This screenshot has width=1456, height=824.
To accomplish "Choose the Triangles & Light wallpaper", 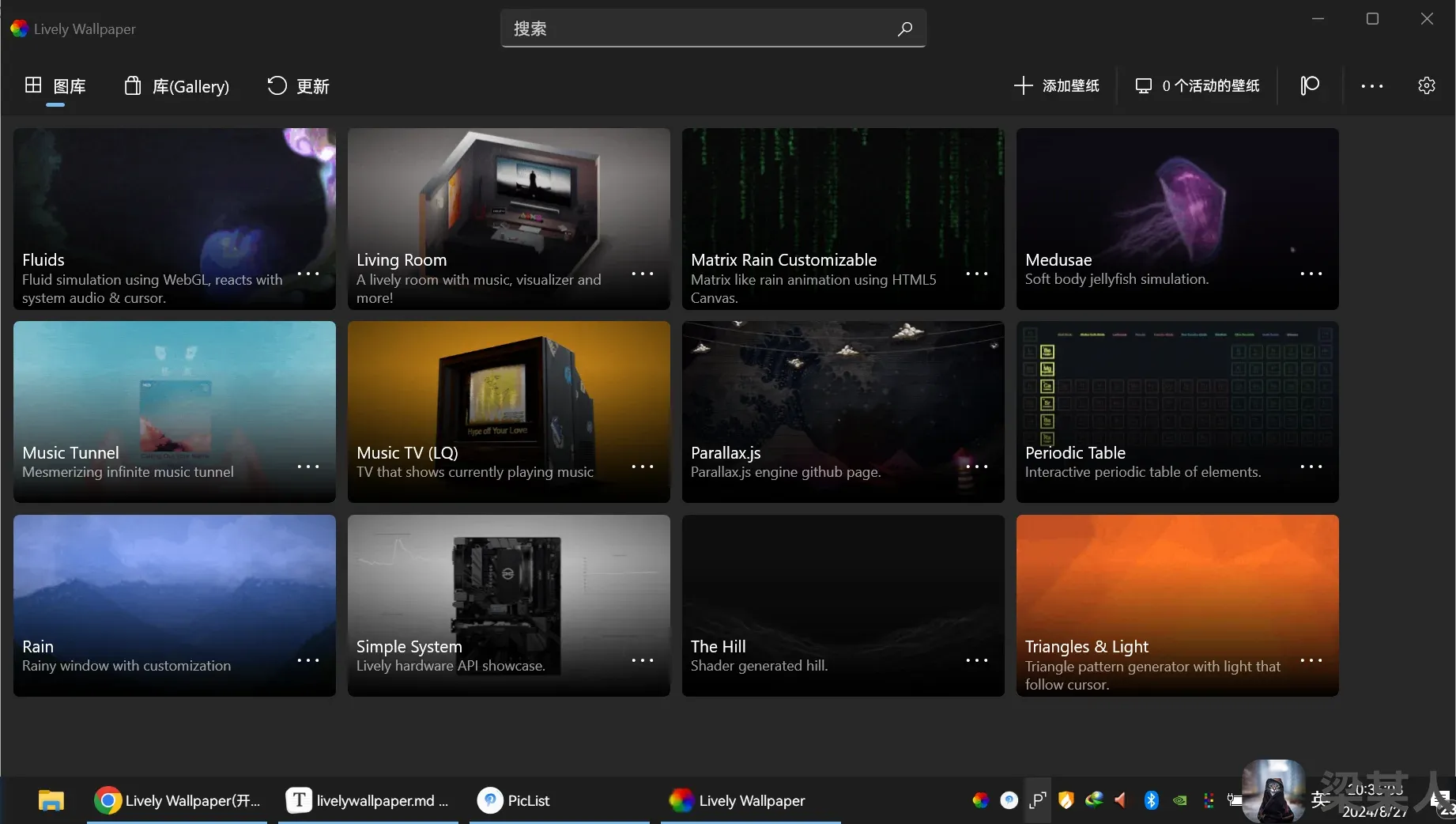I will pyautogui.click(x=1177, y=585).
